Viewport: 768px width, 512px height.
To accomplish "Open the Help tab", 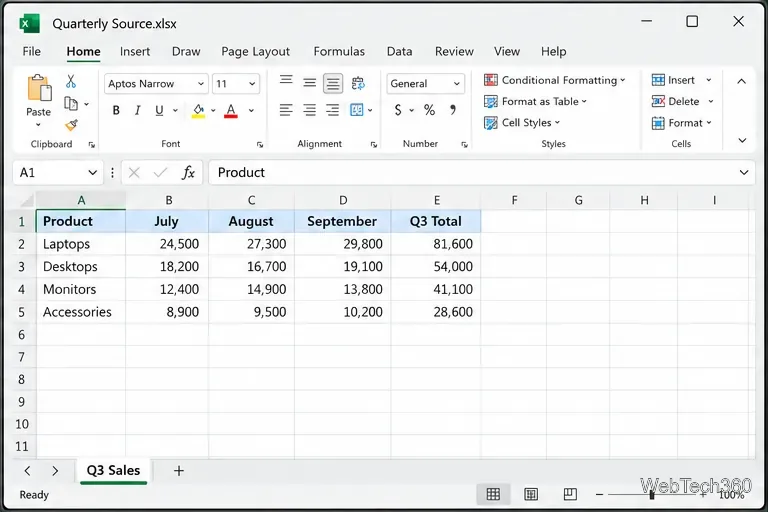I will 553,51.
